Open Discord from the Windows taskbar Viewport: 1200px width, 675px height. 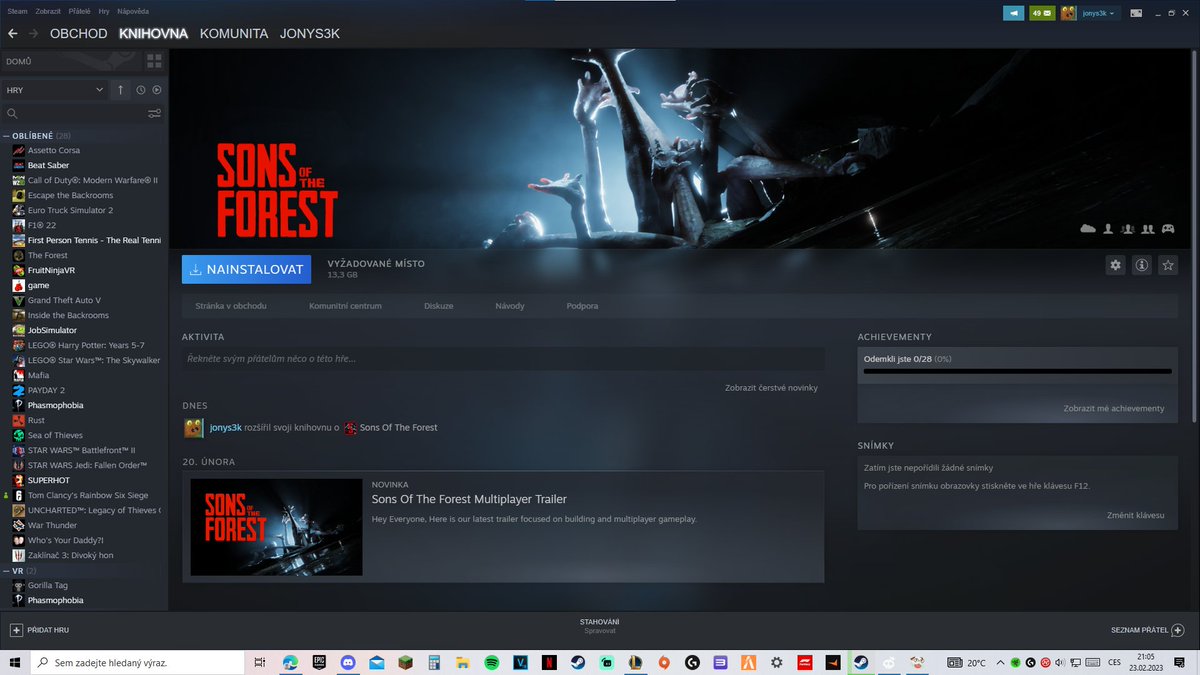[x=348, y=662]
